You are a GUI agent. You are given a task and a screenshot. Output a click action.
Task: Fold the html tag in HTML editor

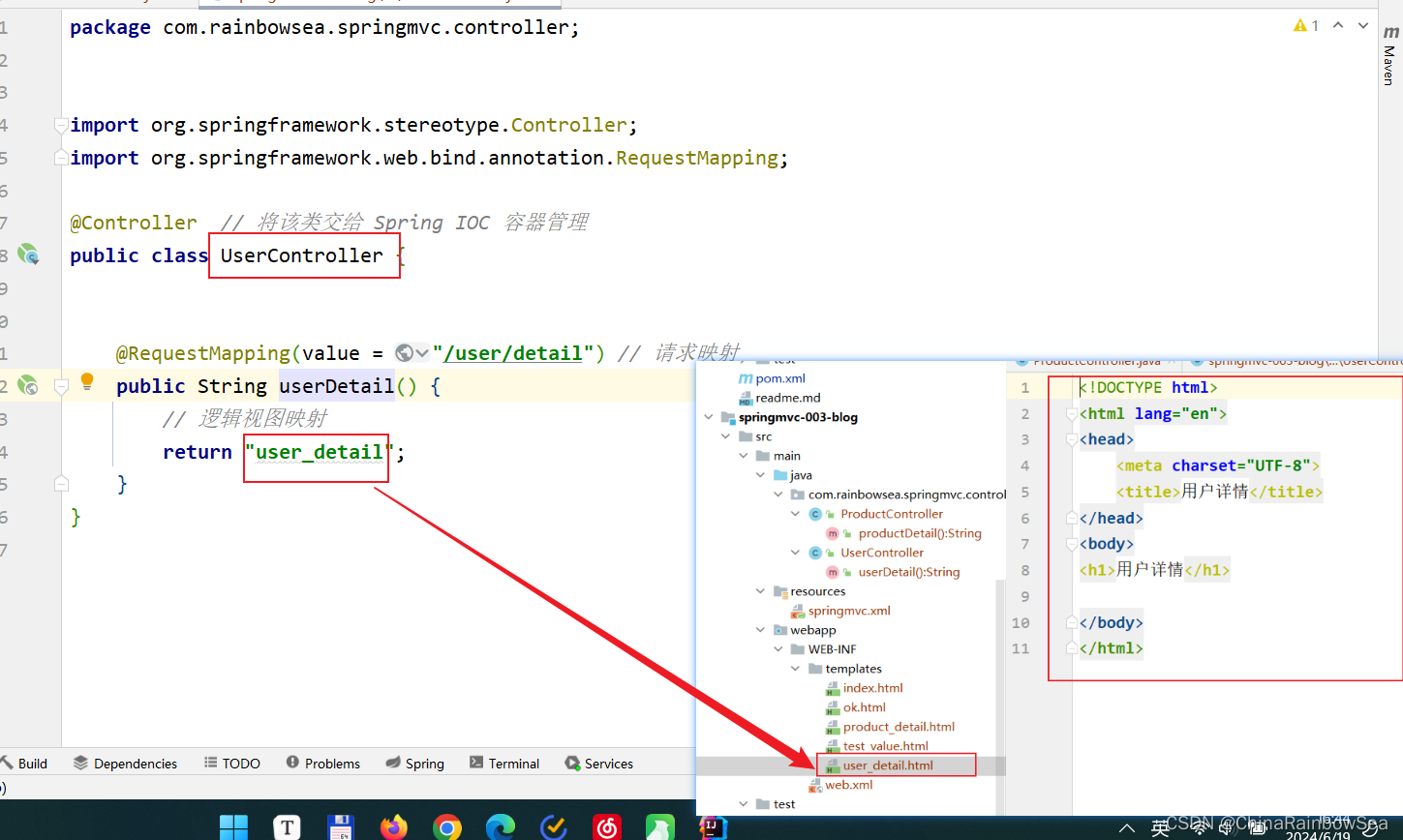click(1072, 413)
